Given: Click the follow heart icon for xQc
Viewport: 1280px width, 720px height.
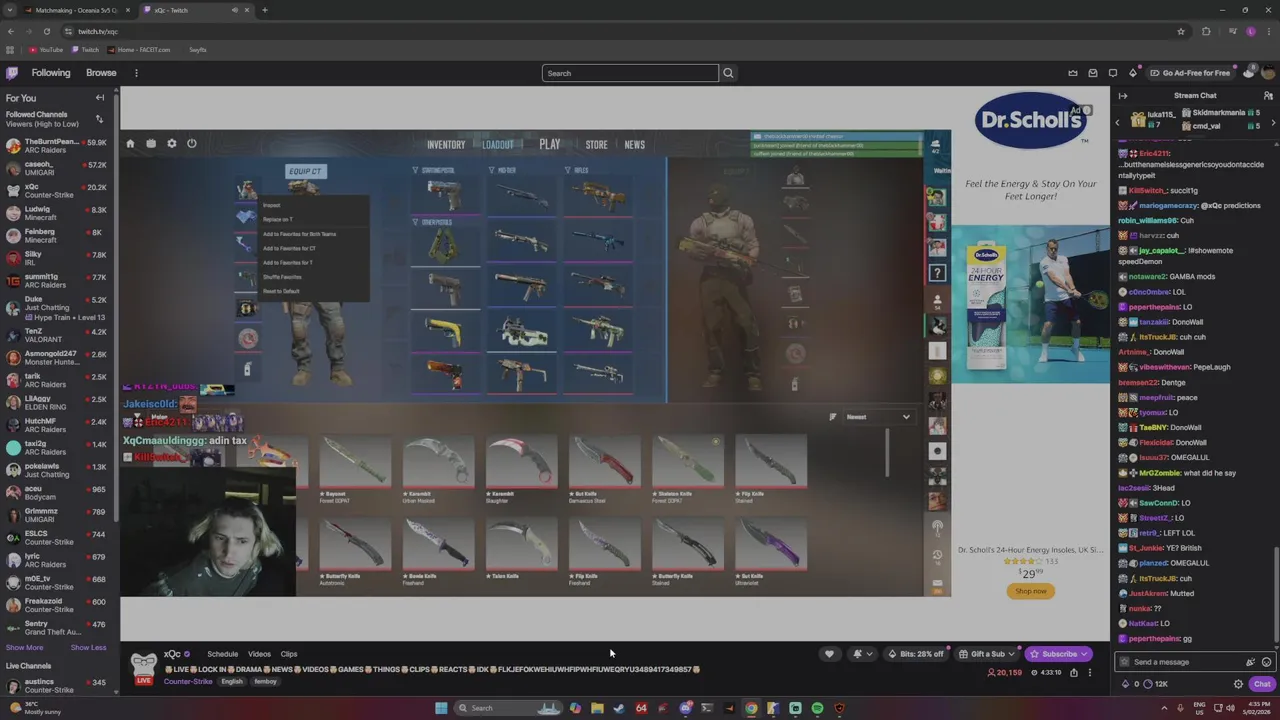Looking at the screenshot, I should coord(829,654).
